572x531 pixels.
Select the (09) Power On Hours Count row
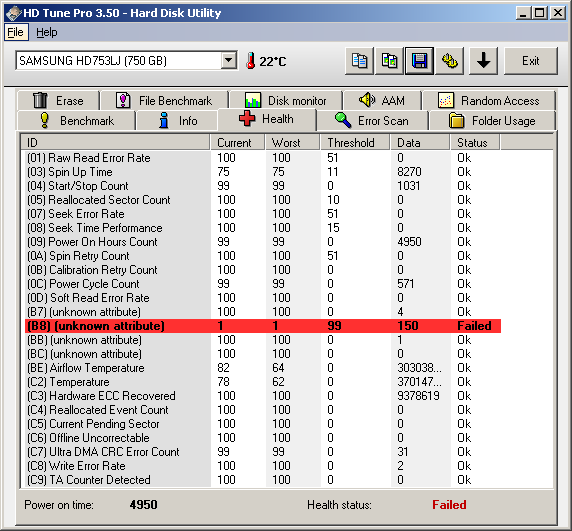pos(263,242)
